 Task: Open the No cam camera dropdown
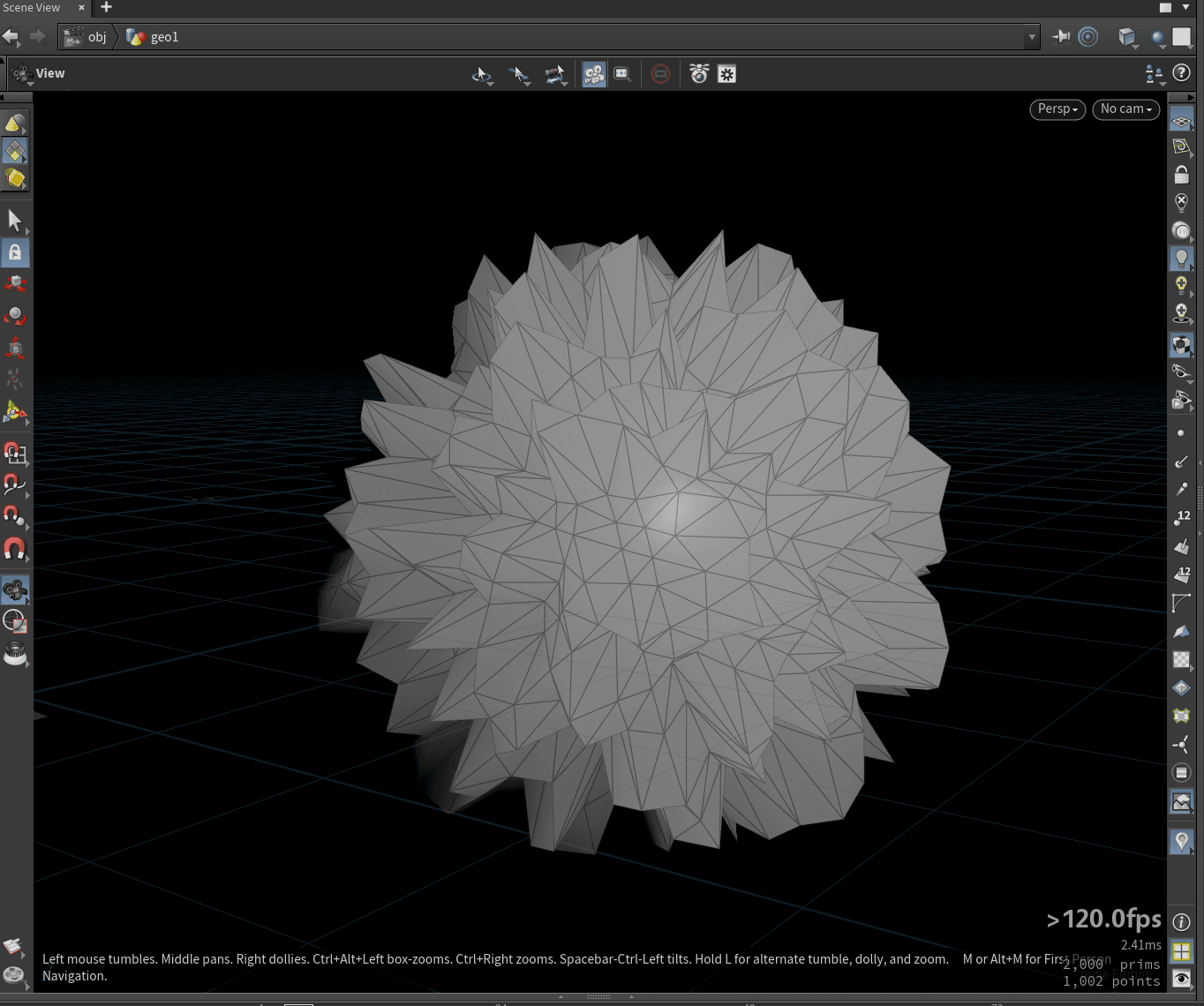coord(1125,109)
